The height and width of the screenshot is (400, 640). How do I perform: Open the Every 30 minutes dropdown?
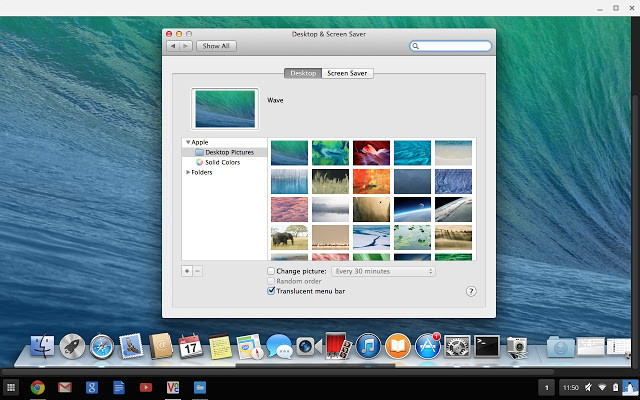coord(385,271)
